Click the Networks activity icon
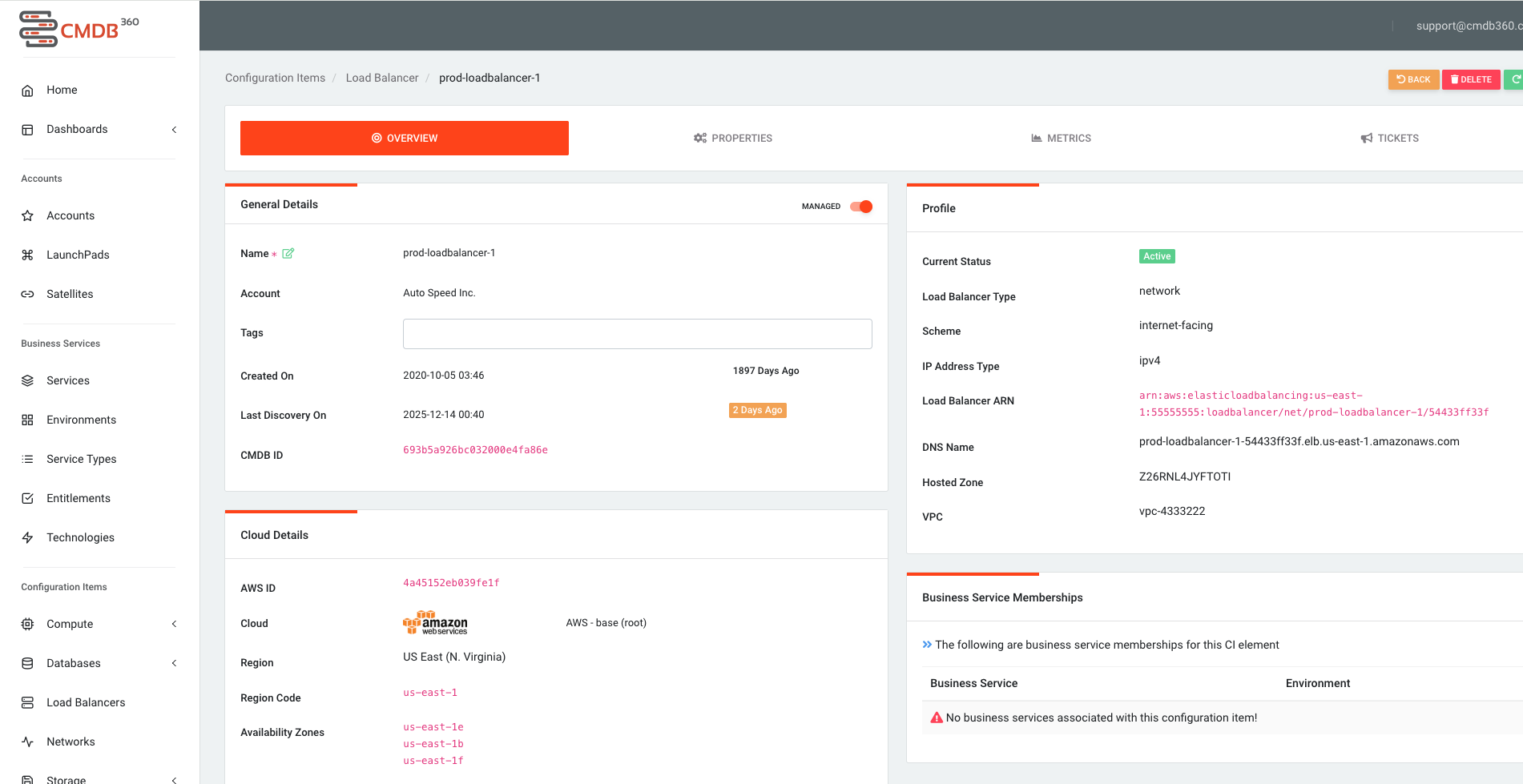The height and width of the screenshot is (784, 1523). 27,742
